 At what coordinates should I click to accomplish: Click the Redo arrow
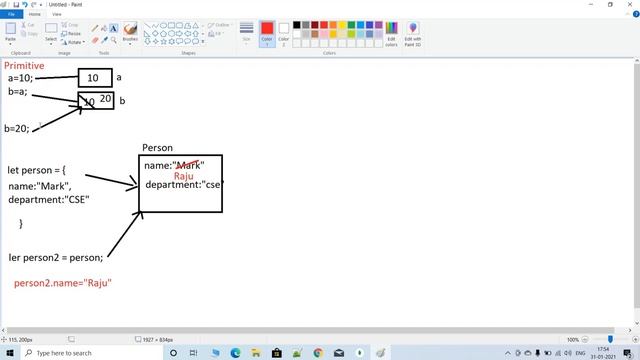click(x=34, y=4)
